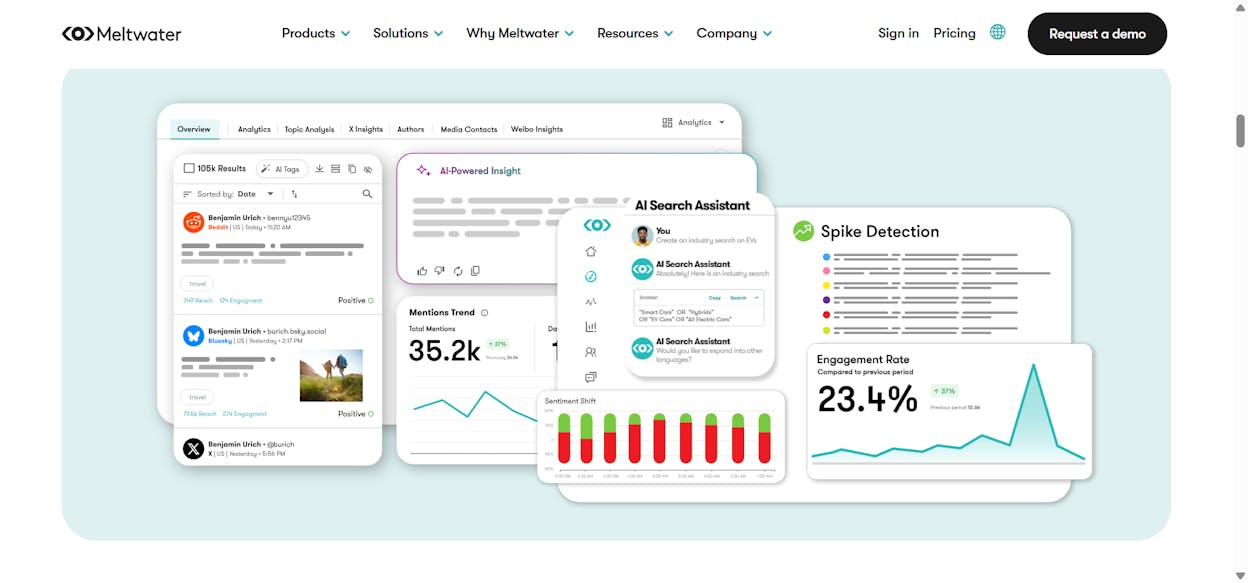
Task: Click the copy icon in results toolbar
Action: 351,169
